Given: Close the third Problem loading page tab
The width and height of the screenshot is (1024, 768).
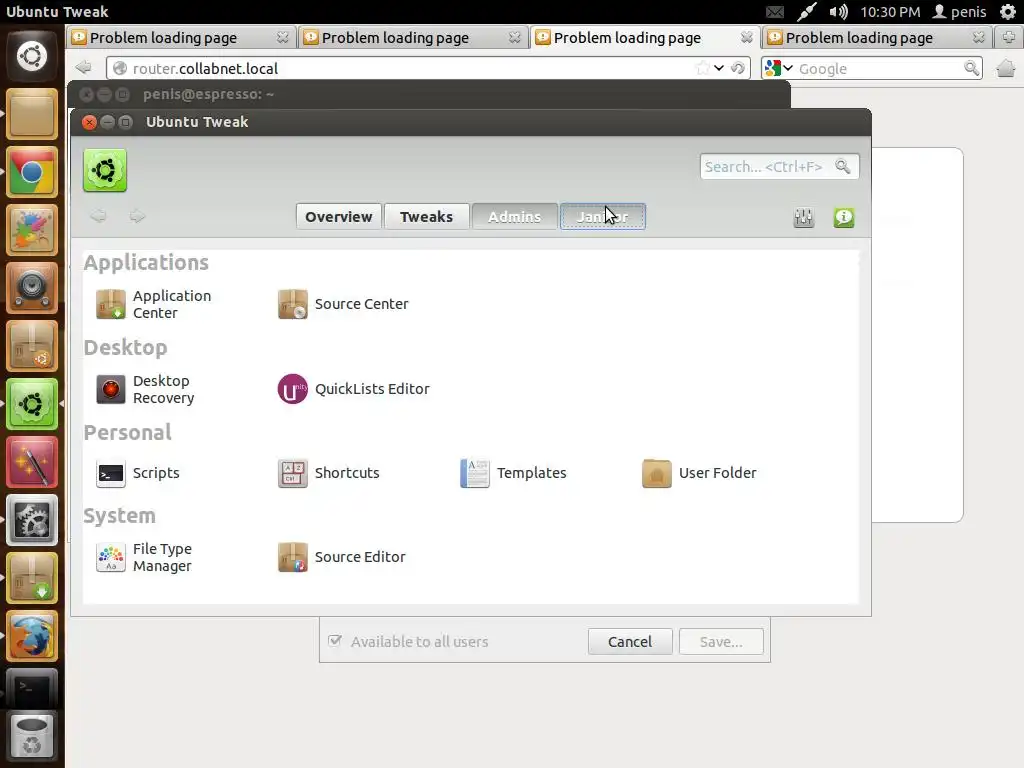Looking at the screenshot, I should (746, 37).
